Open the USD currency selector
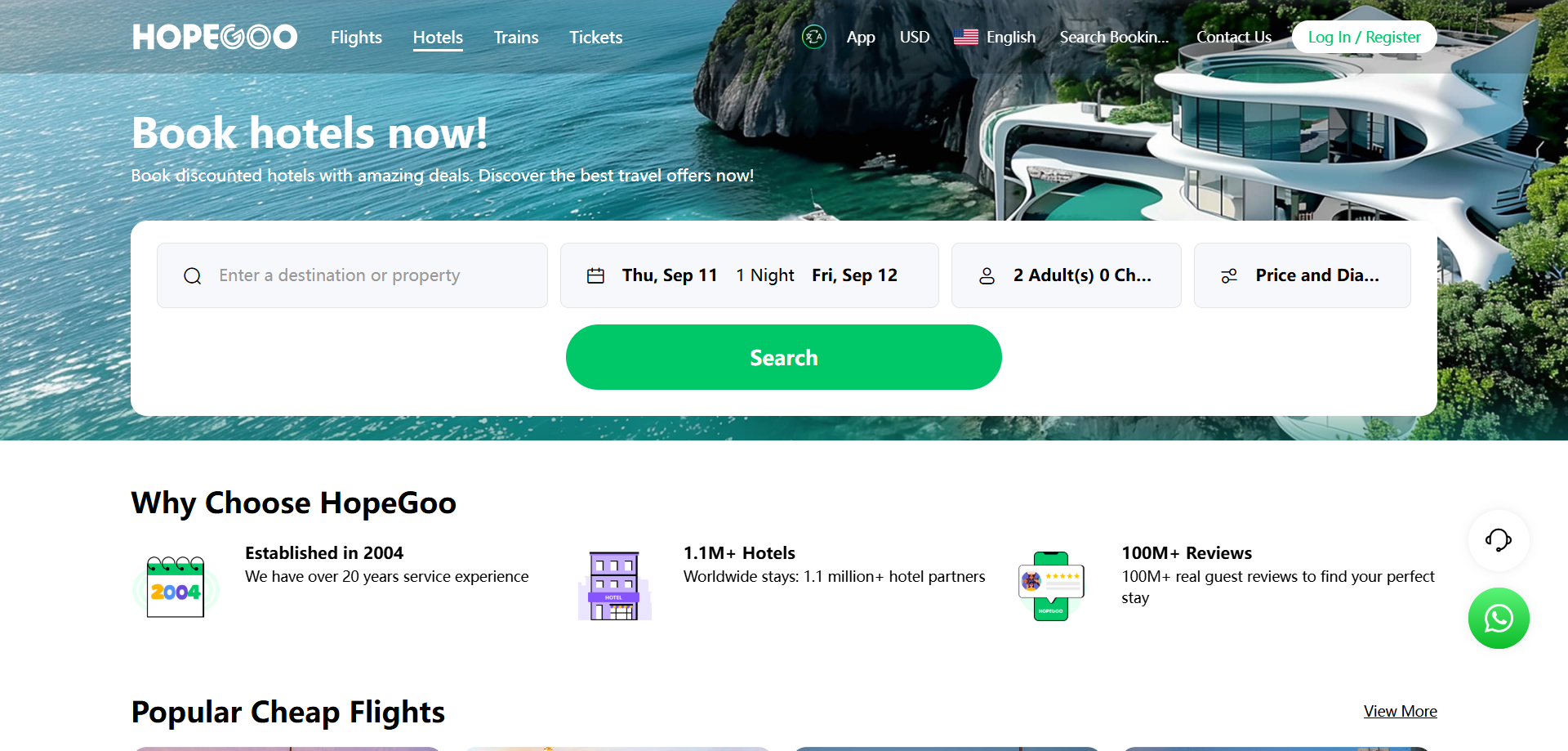 coord(914,37)
